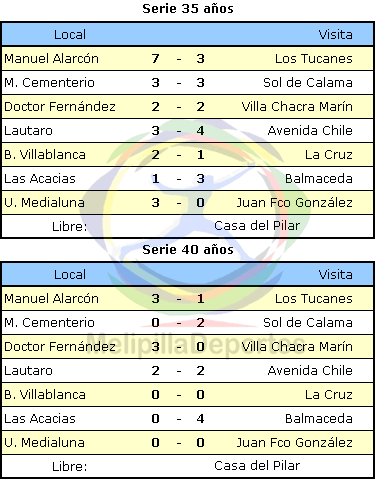Click the Serie 35 años heading
This screenshot has width=375, height=479.
click(188, 9)
